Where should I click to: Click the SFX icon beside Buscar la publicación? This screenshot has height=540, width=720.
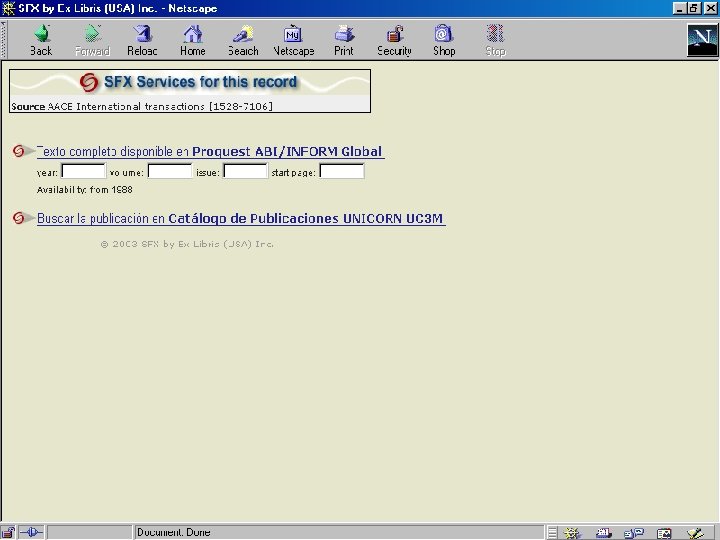(x=19, y=218)
